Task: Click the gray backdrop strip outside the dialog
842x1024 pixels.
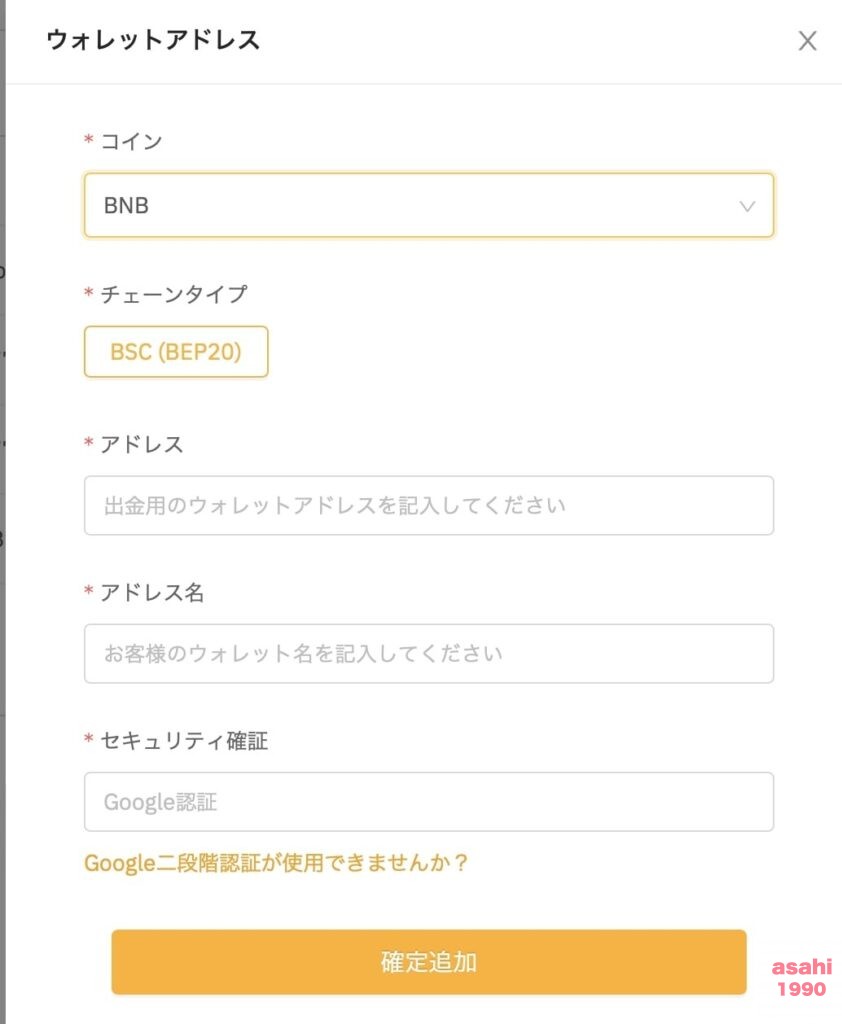Action: [x=3, y=512]
